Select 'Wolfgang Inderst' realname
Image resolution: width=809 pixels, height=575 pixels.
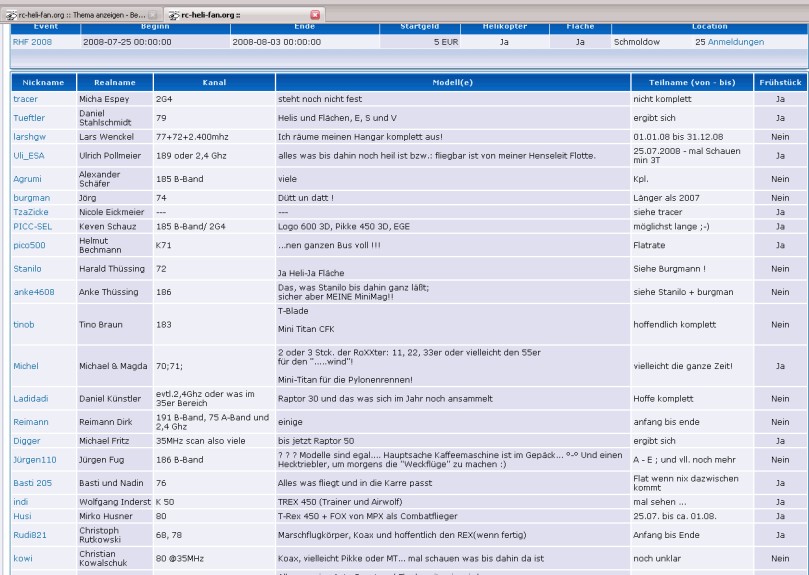pos(115,502)
